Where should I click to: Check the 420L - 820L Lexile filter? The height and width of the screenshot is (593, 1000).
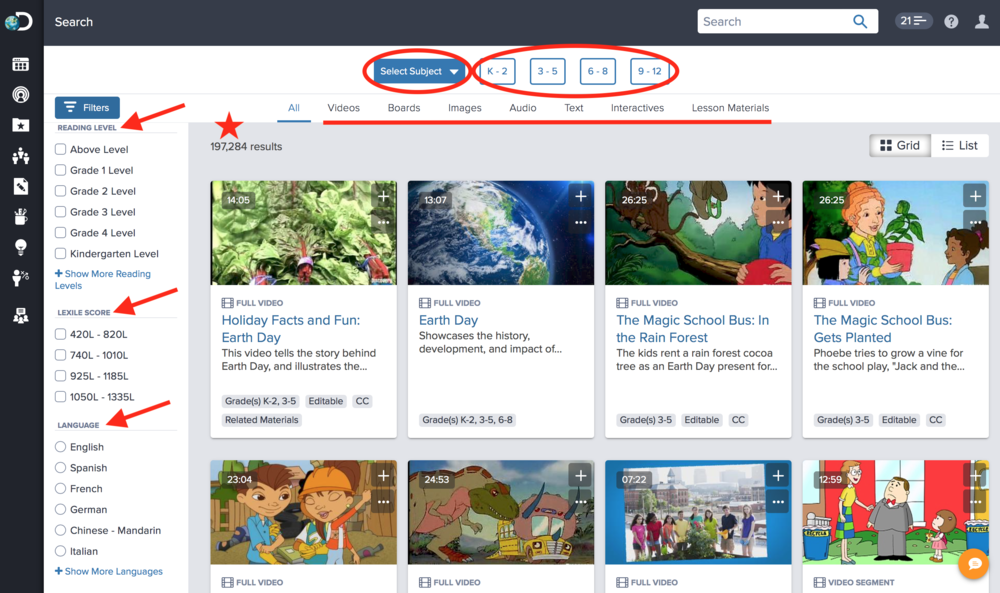(61, 334)
